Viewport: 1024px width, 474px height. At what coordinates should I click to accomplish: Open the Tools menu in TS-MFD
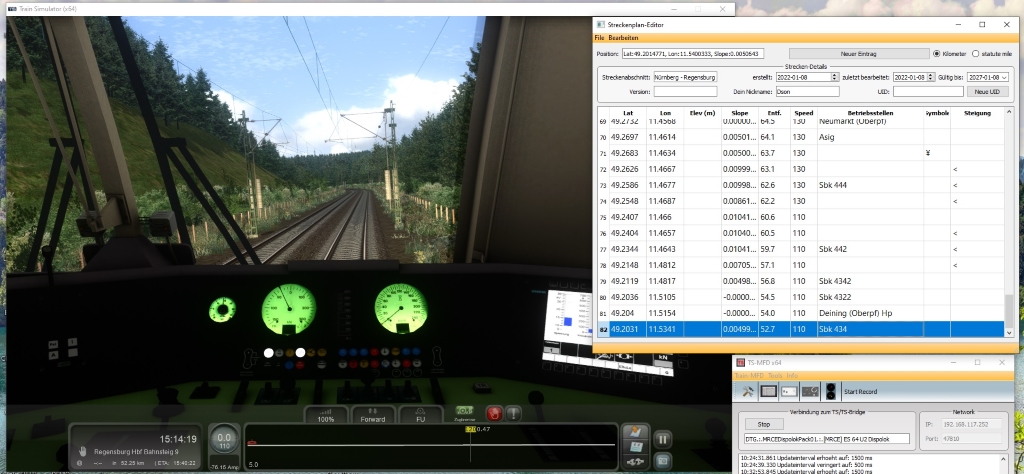(x=775, y=376)
